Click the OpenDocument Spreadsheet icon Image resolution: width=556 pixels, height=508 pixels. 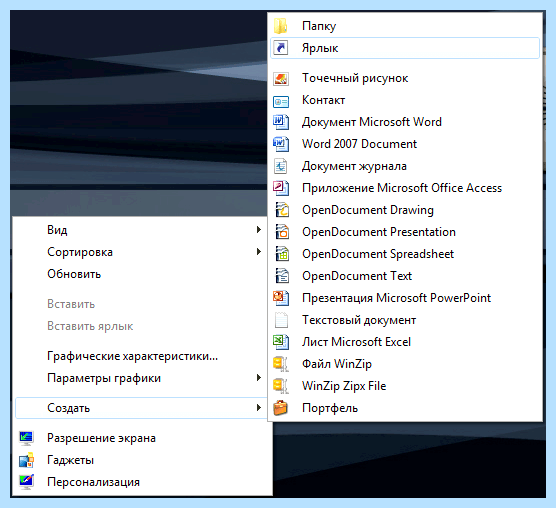282,254
